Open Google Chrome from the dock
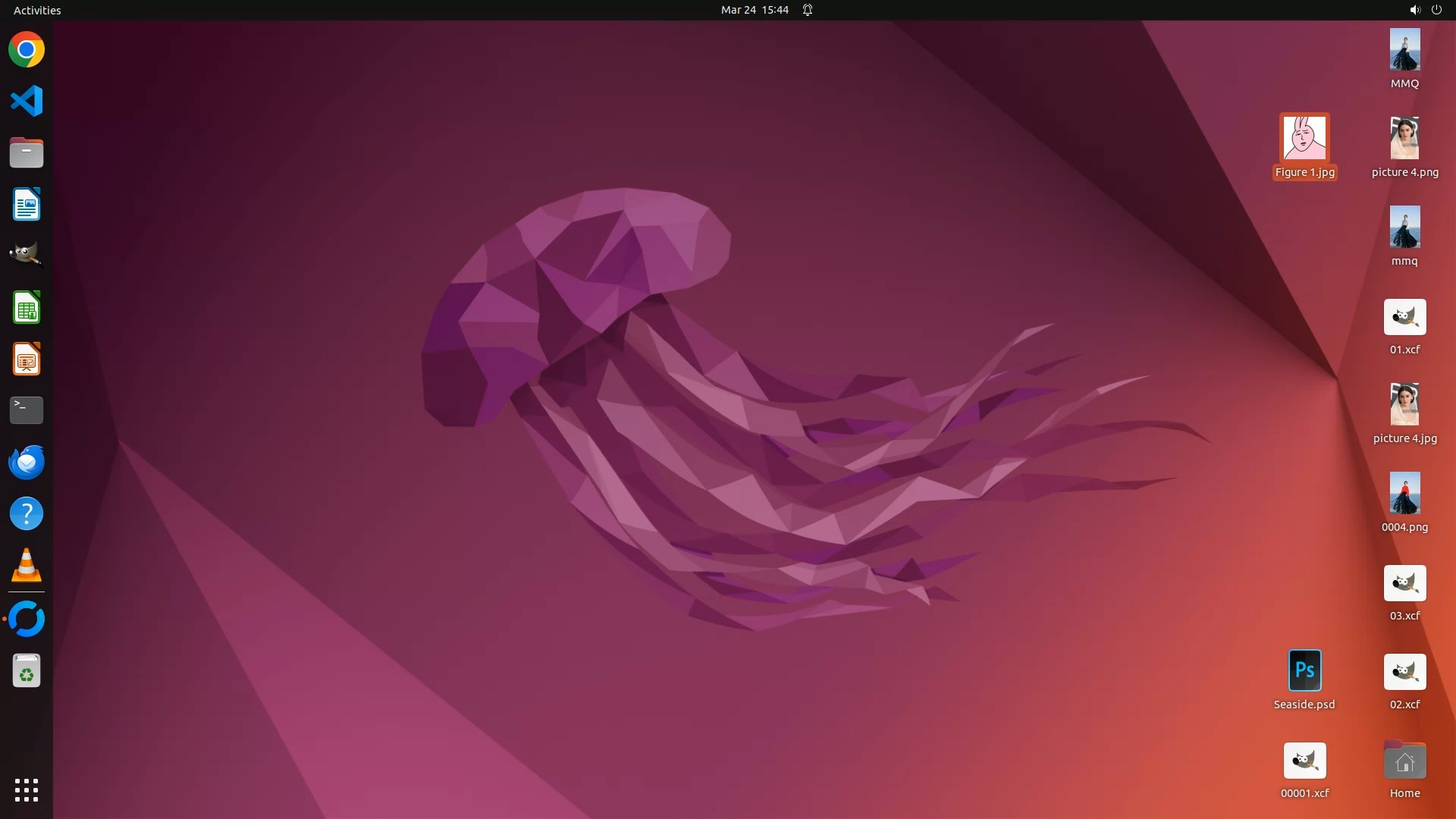The height and width of the screenshot is (819, 1456). pyautogui.click(x=27, y=50)
